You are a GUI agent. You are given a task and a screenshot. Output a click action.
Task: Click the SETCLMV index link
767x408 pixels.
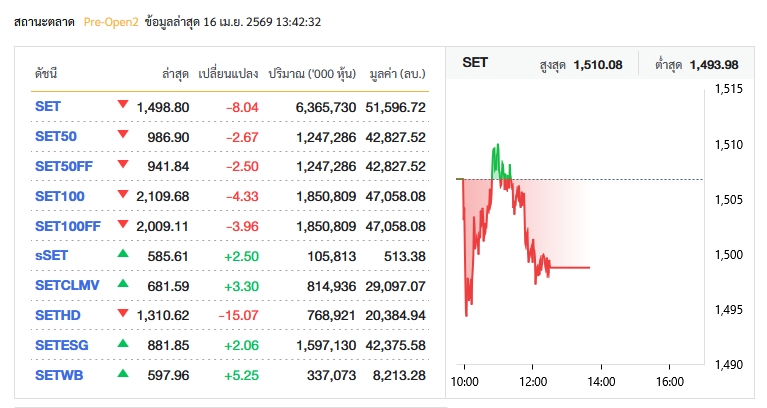(x=66, y=286)
